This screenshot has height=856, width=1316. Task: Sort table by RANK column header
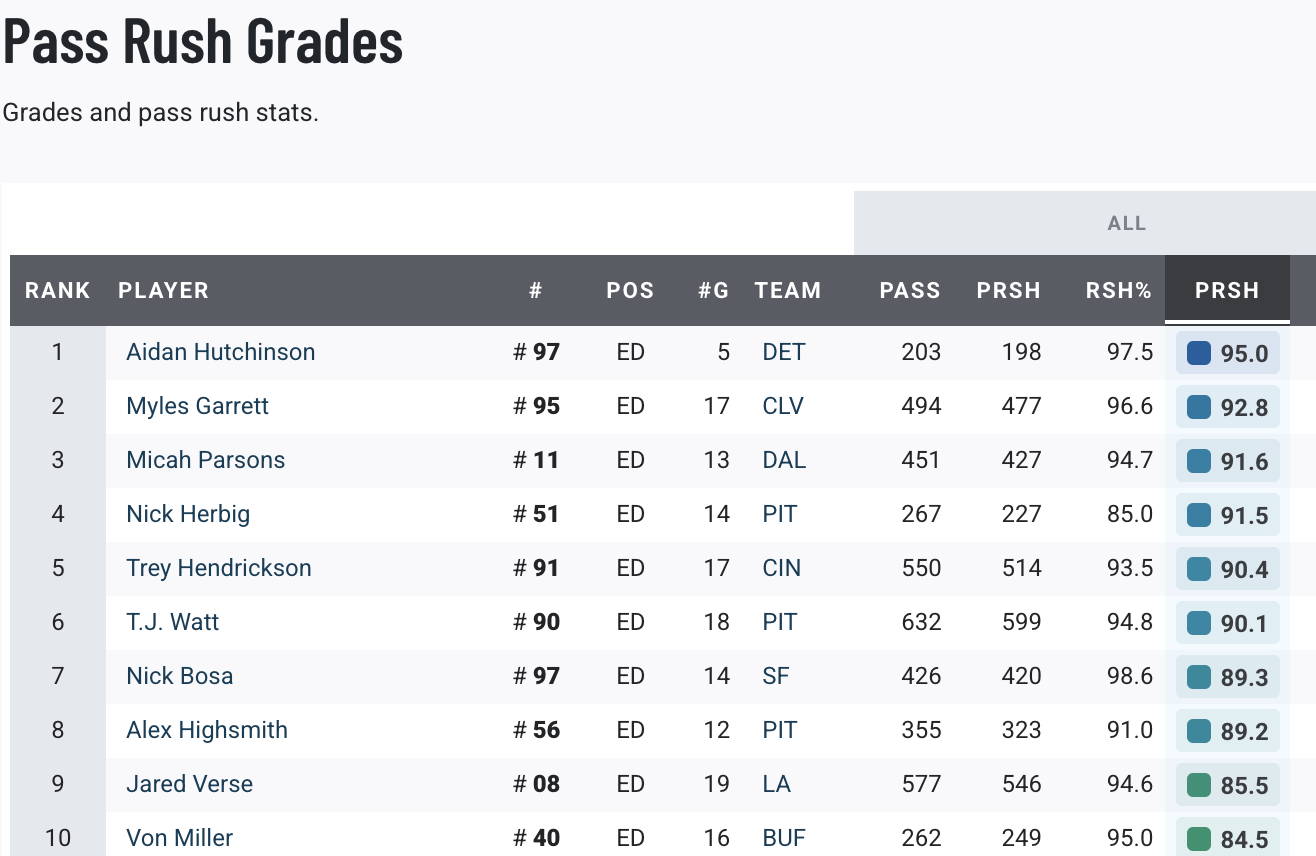pos(58,291)
